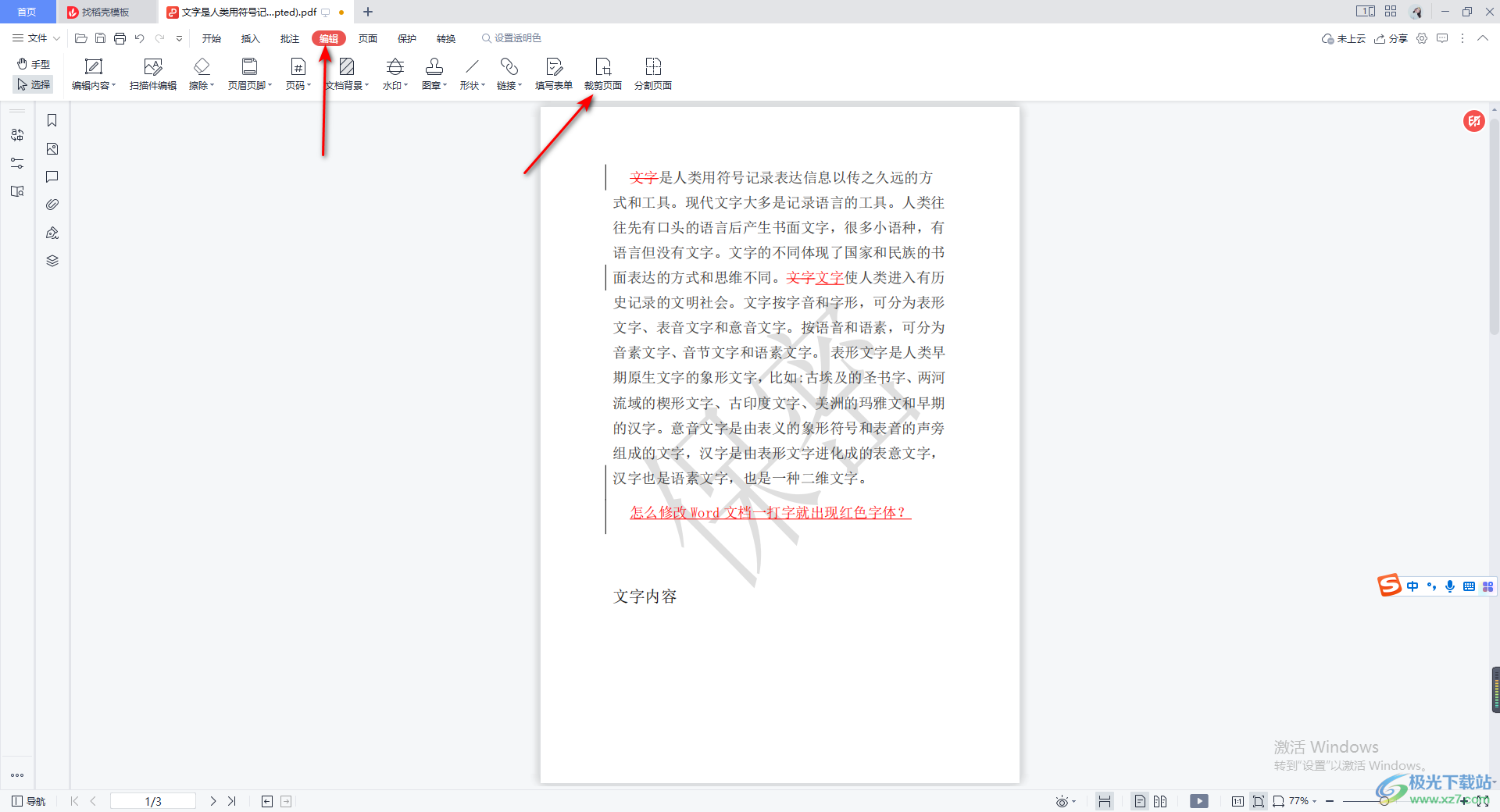Click the search box "设置透明色"

(512, 38)
